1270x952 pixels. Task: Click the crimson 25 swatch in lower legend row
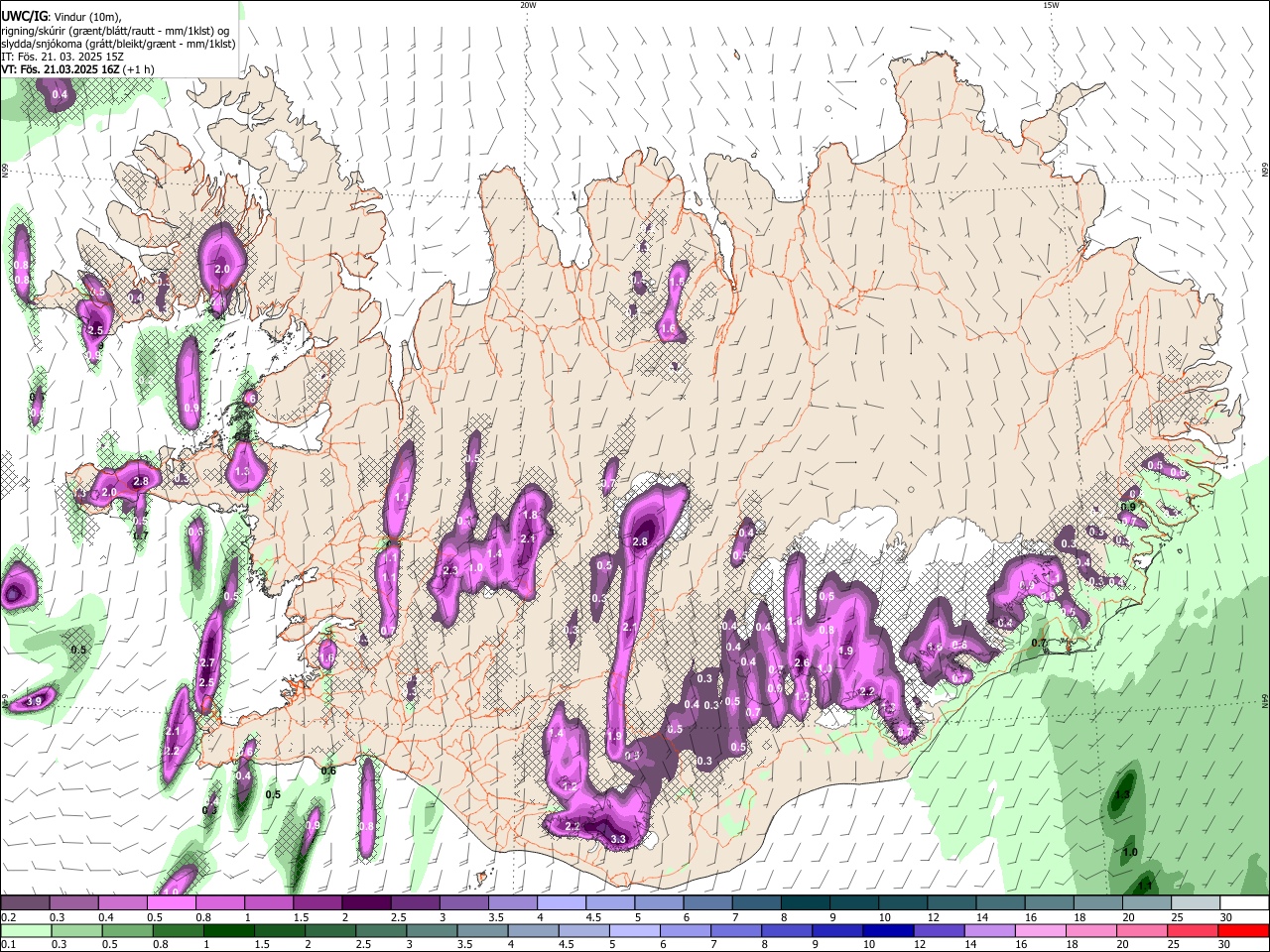point(1193,931)
